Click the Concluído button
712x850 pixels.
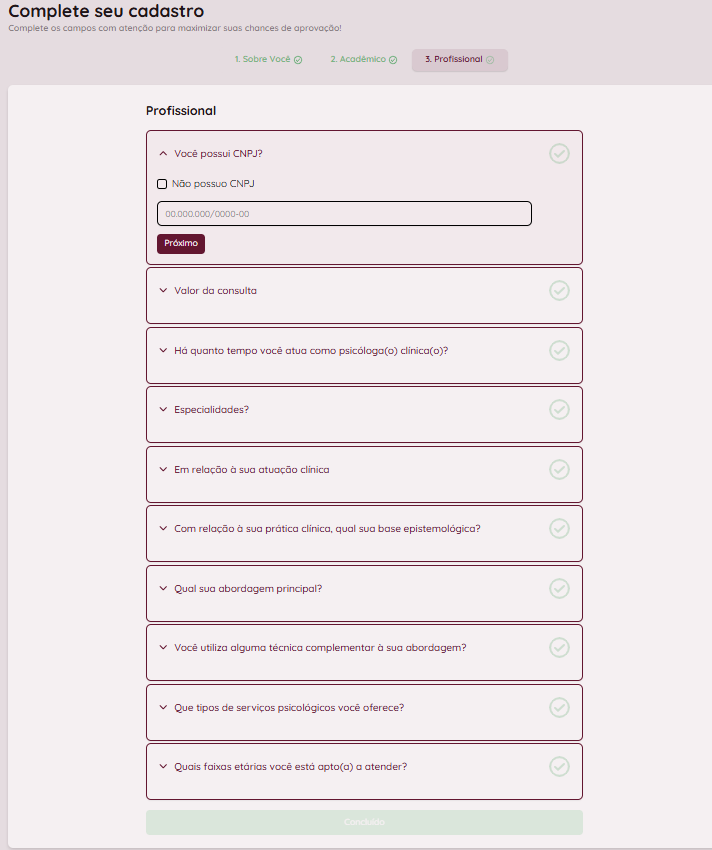click(364, 822)
